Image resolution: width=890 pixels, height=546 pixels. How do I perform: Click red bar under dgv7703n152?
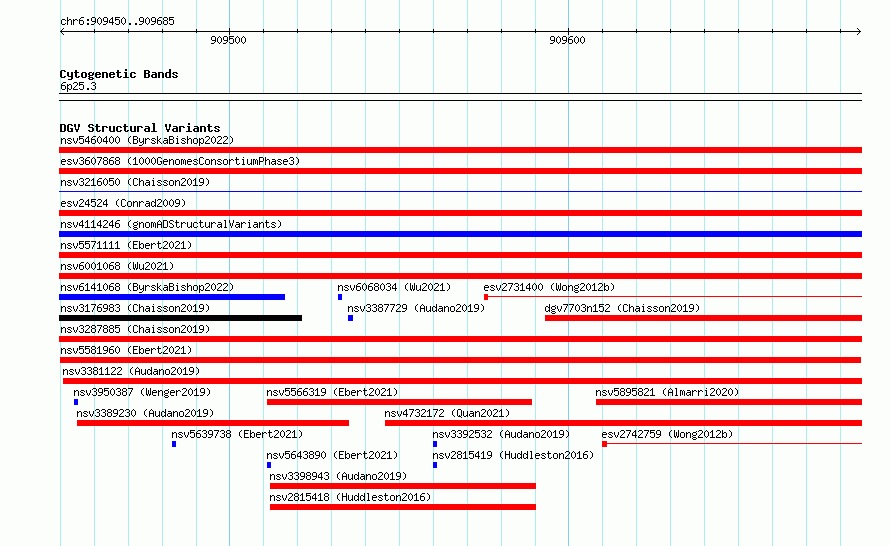pos(703,318)
